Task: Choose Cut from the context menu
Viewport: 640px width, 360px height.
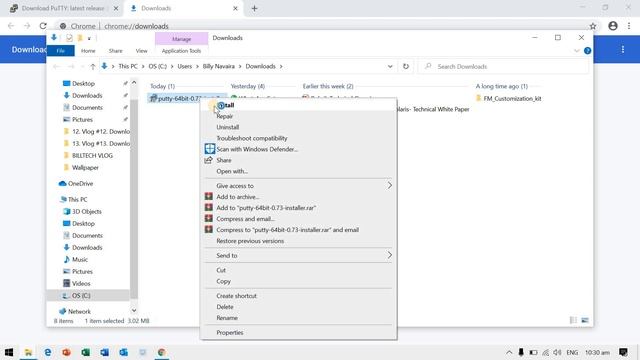Action: point(221,270)
